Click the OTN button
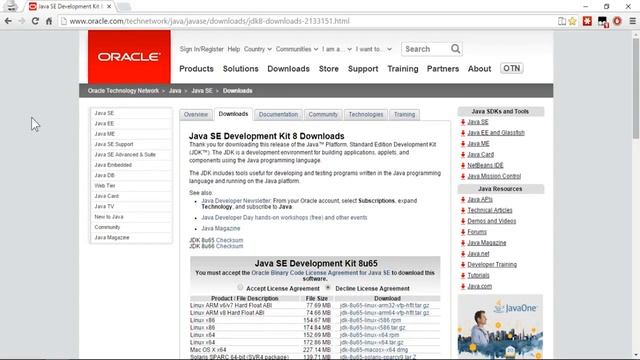This screenshot has height=360, width=640. [511, 68]
